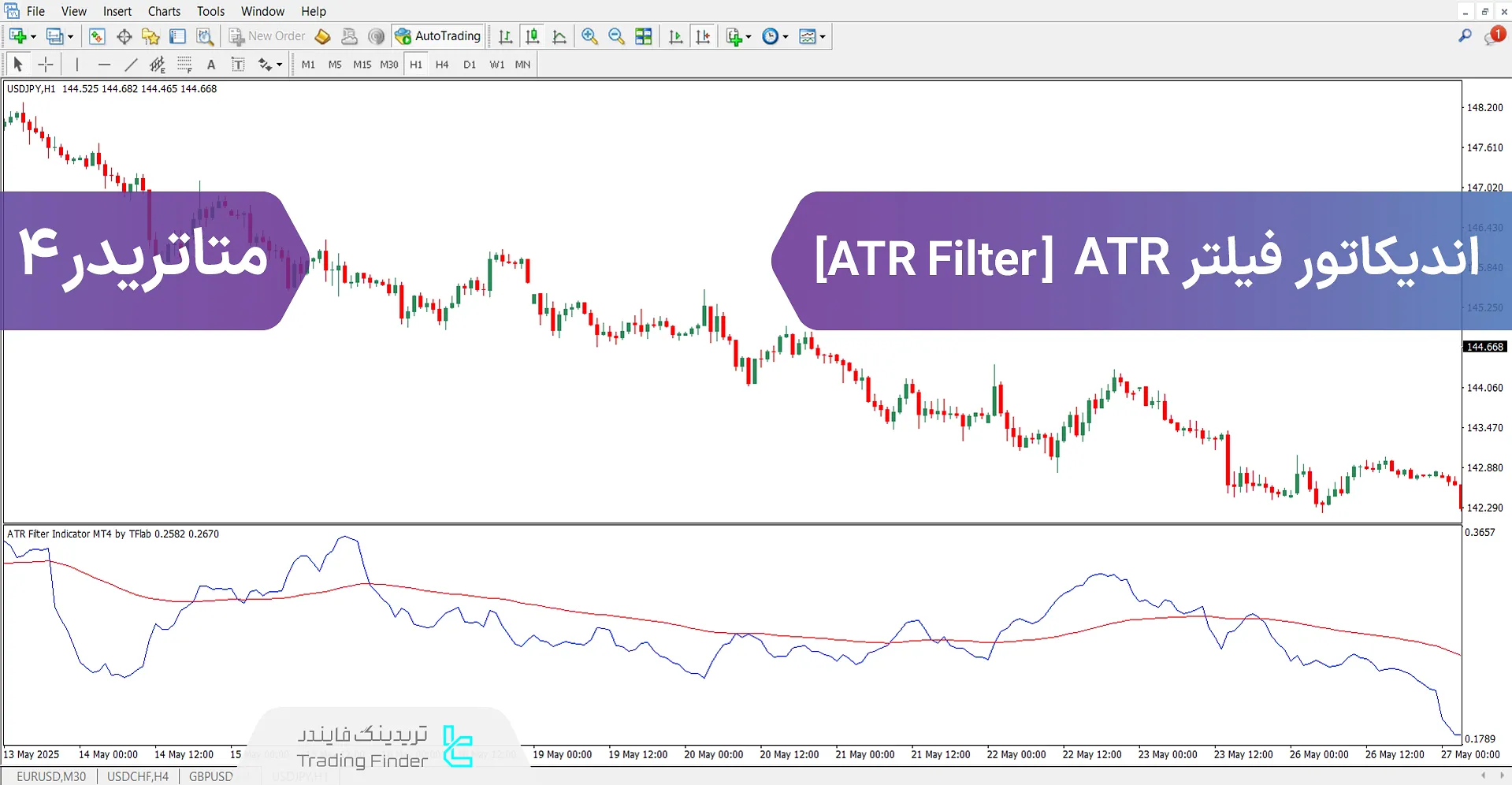Switch to the EURUSD,M30 chart tab
The image size is (1512, 785).
tap(50, 776)
